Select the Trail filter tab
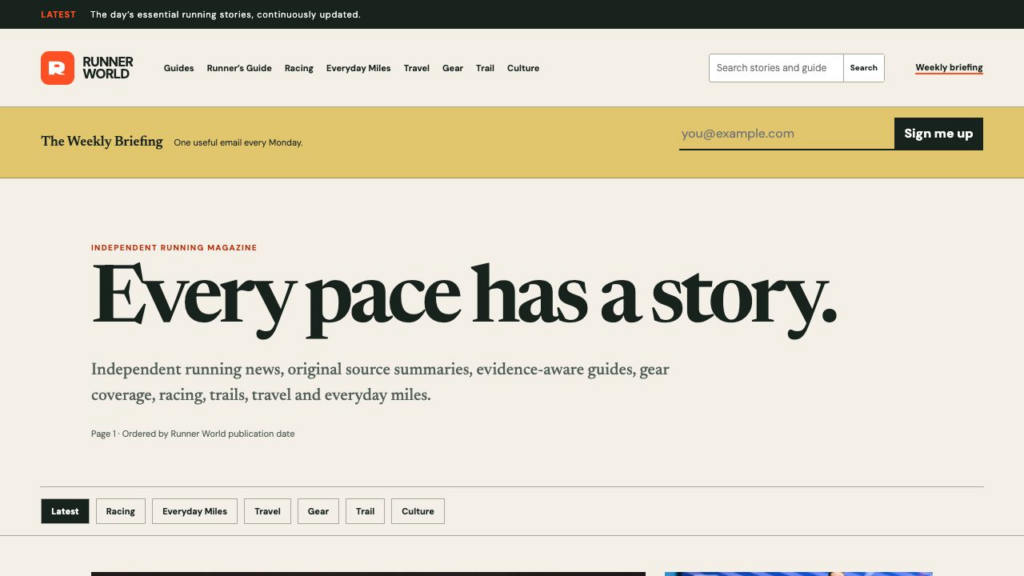This screenshot has width=1024, height=576. click(364, 511)
